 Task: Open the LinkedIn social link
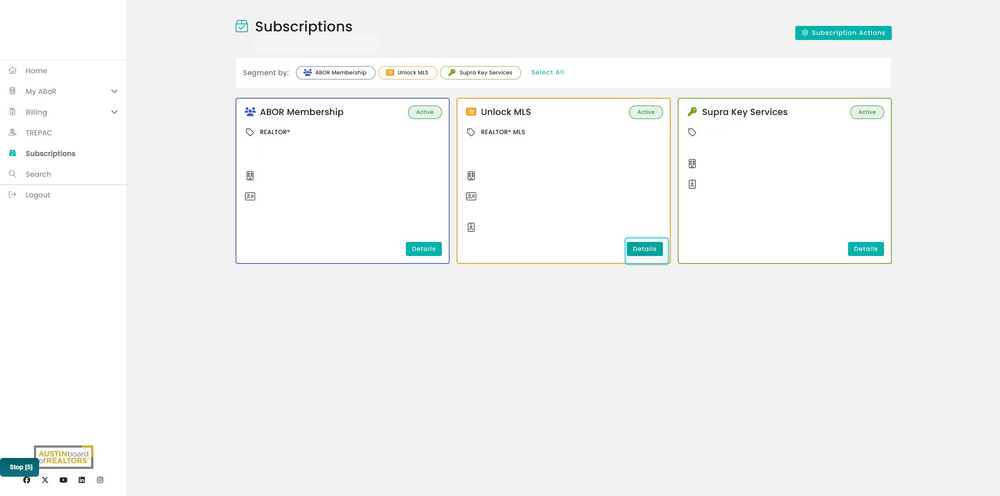[82, 480]
